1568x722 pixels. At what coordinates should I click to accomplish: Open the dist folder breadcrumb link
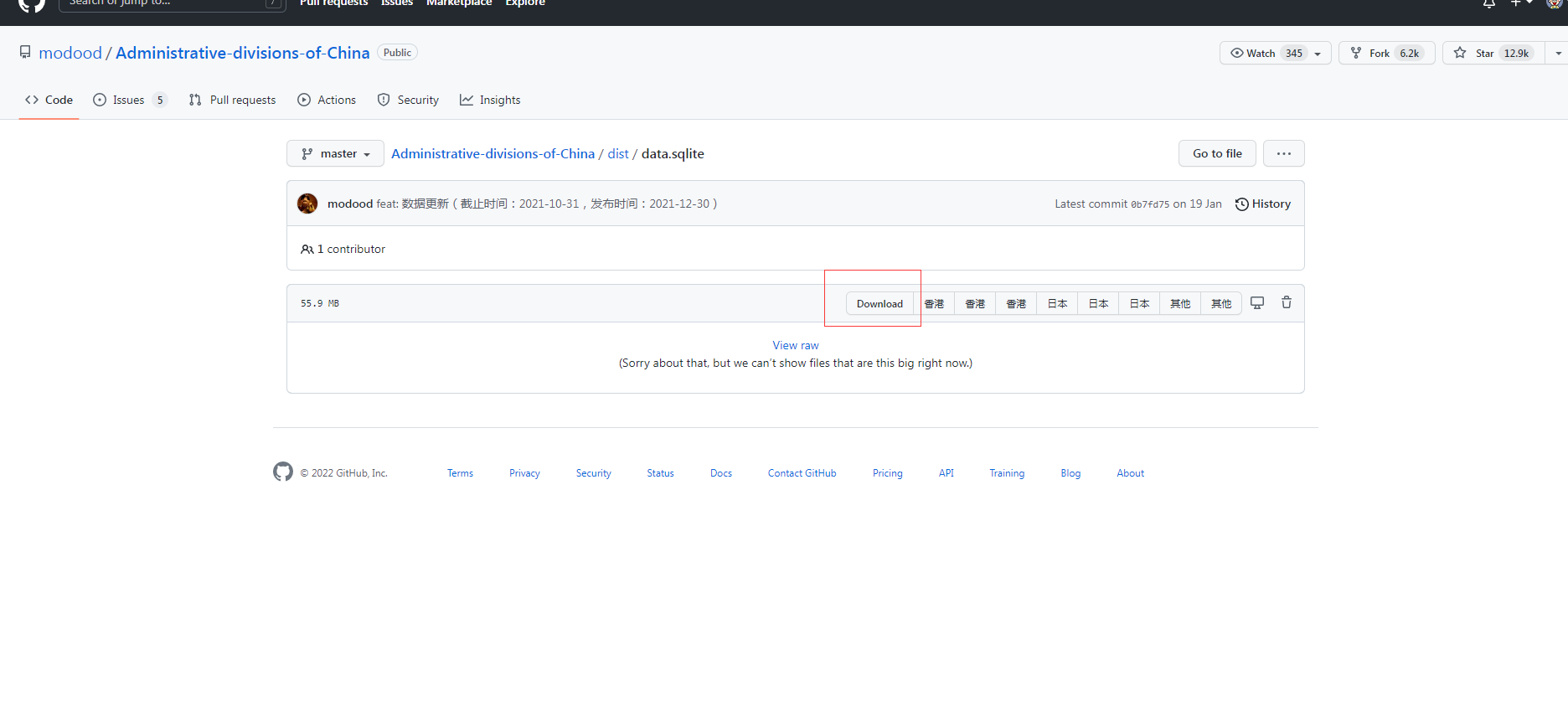(618, 153)
